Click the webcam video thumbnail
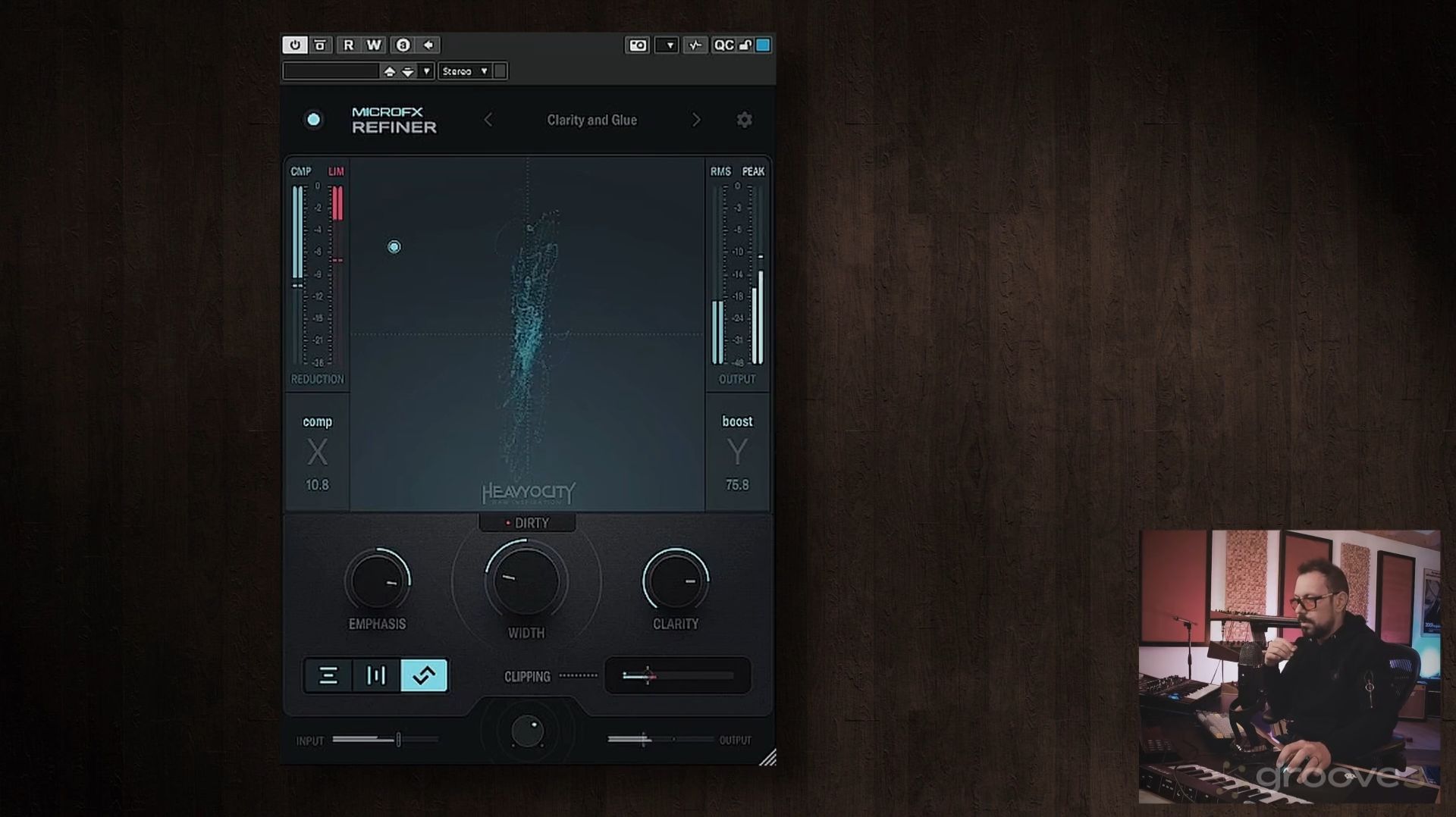The height and width of the screenshot is (817, 1456). pos(1289,667)
